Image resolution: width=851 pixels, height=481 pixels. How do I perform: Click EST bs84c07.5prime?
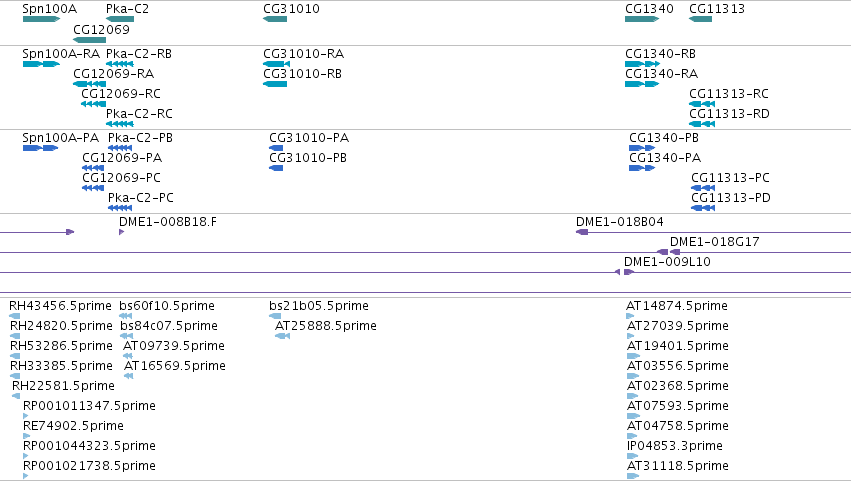click(169, 326)
